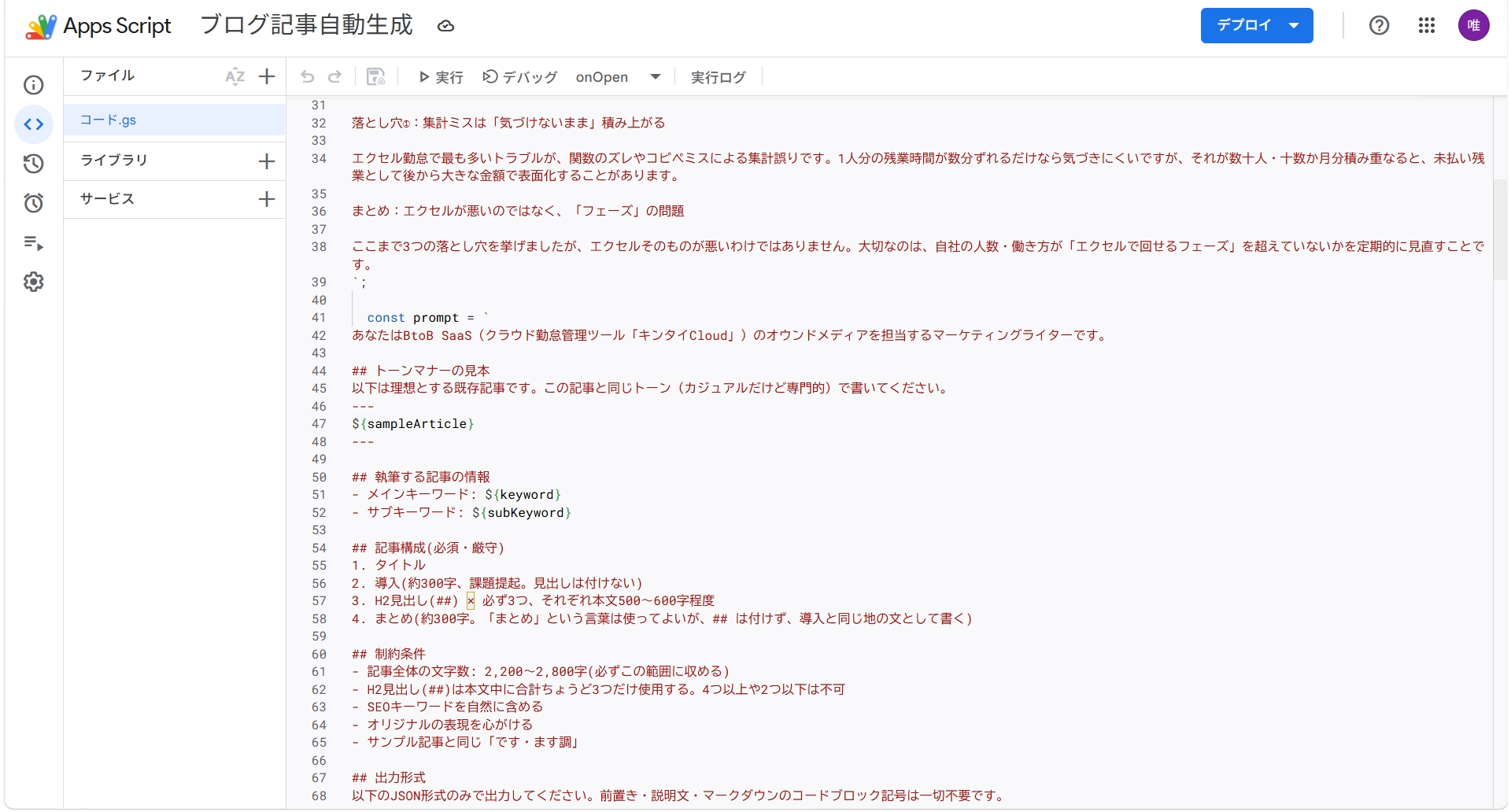Image resolution: width=1511 pixels, height=812 pixels.
Task: Click line number 41 in gutter
Action: point(319,318)
